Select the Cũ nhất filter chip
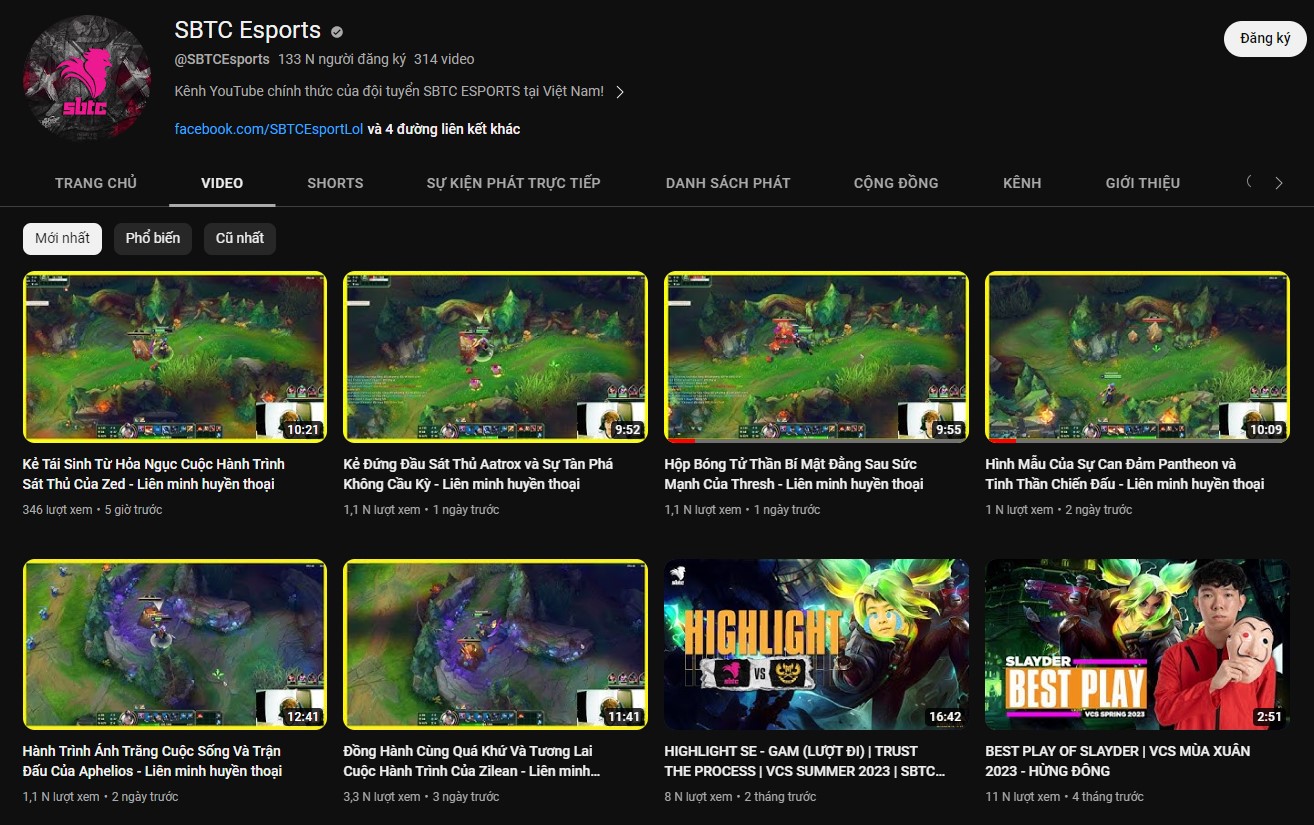 239,238
